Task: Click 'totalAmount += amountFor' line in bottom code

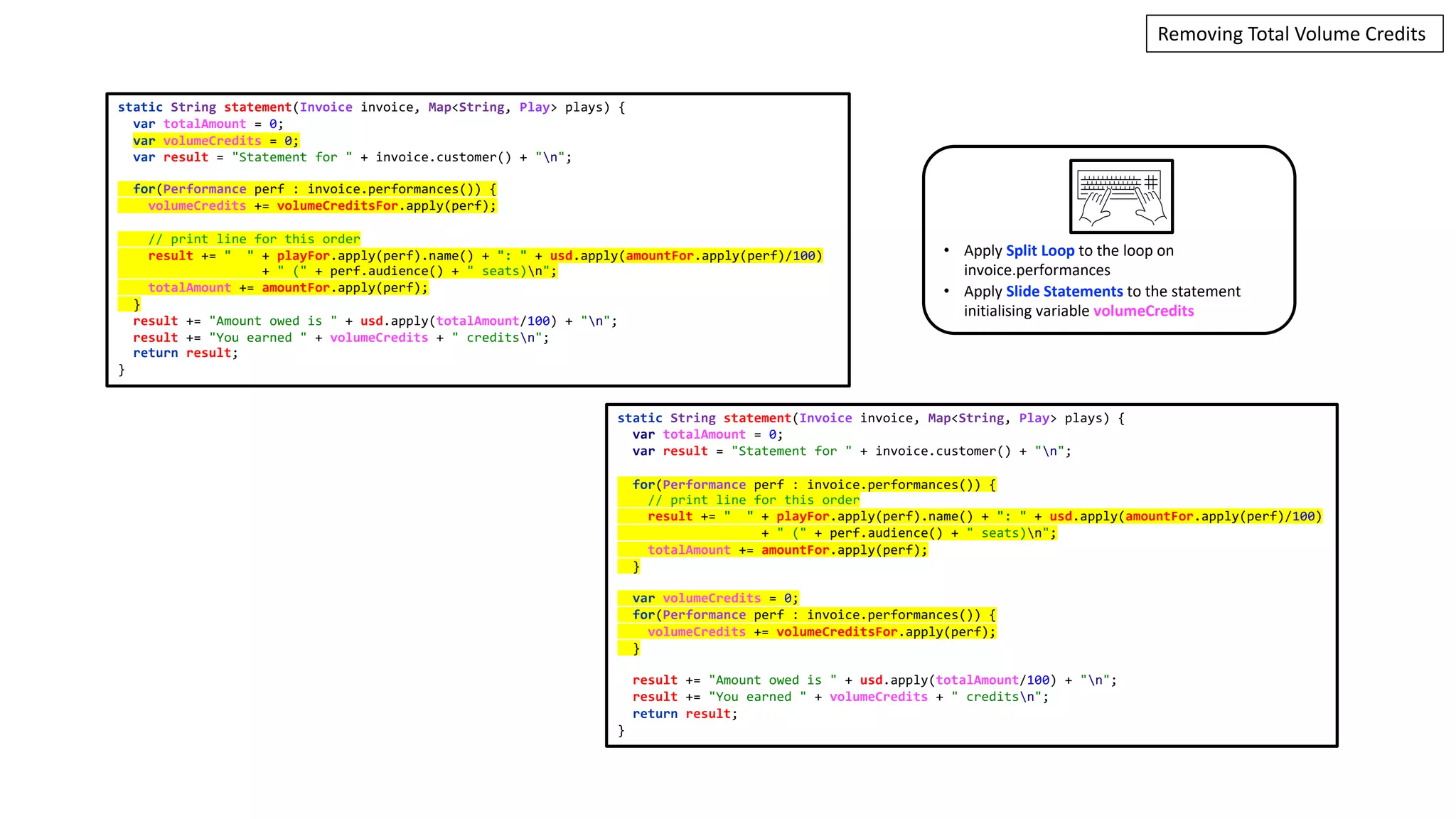Action: tap(787, 550)
